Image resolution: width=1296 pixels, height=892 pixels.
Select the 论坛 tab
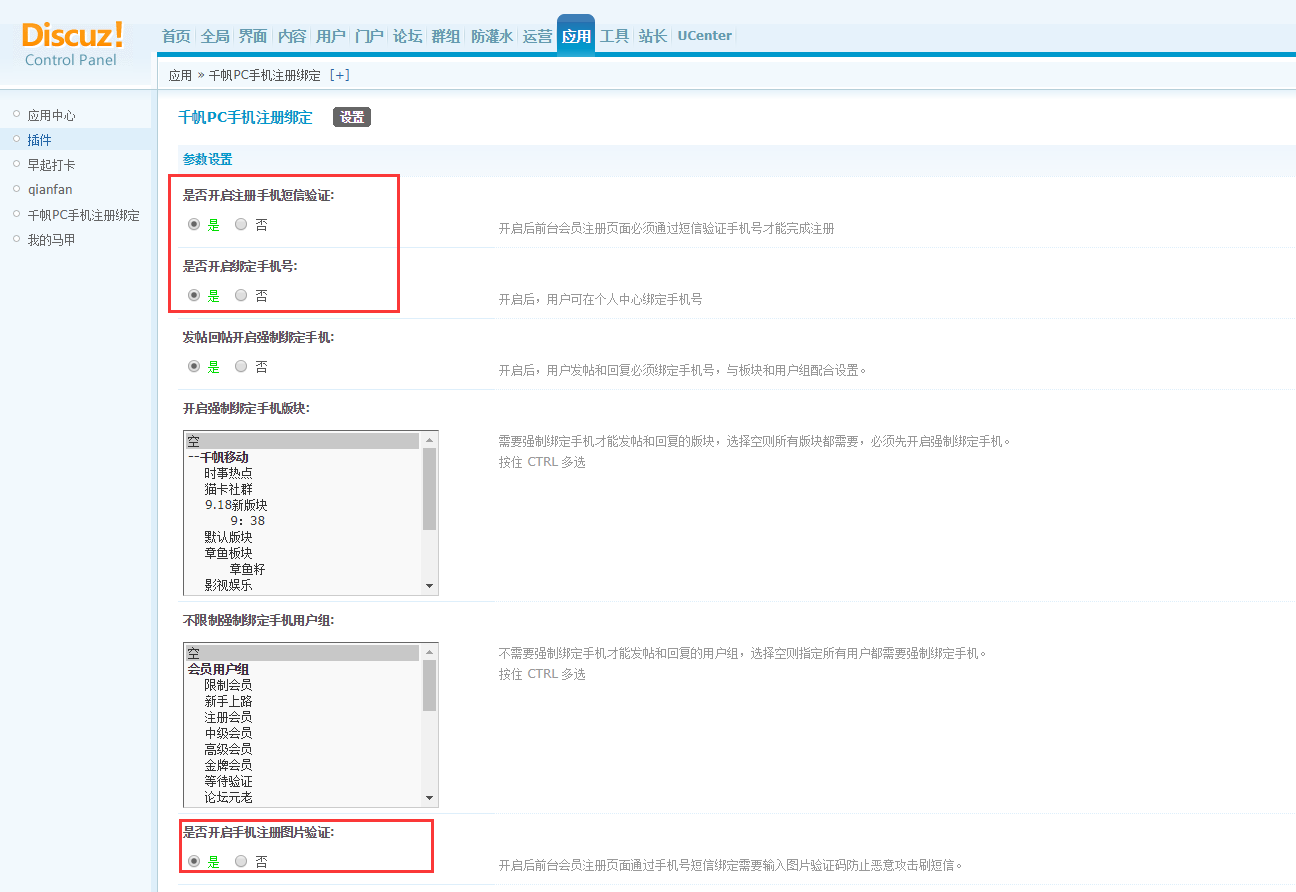pyautogui.click(x=407, y=36)
